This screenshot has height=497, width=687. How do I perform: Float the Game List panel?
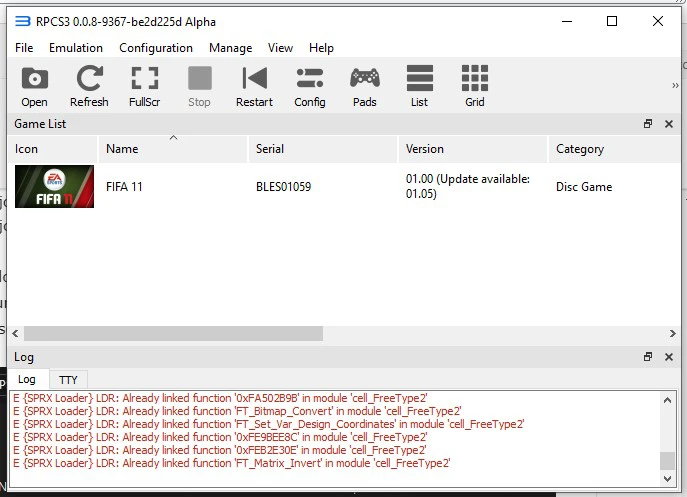[648, 124]
